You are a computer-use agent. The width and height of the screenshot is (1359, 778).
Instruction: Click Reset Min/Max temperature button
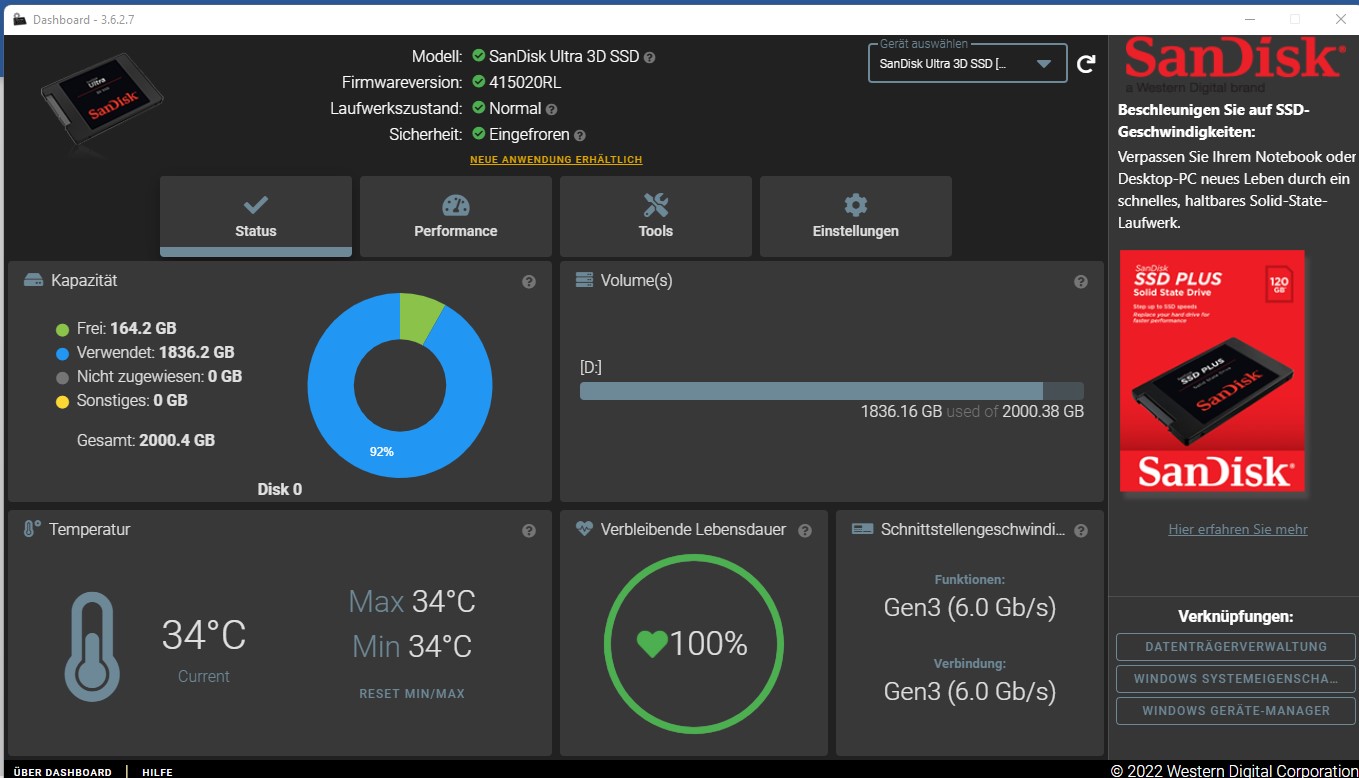(412, 693)
